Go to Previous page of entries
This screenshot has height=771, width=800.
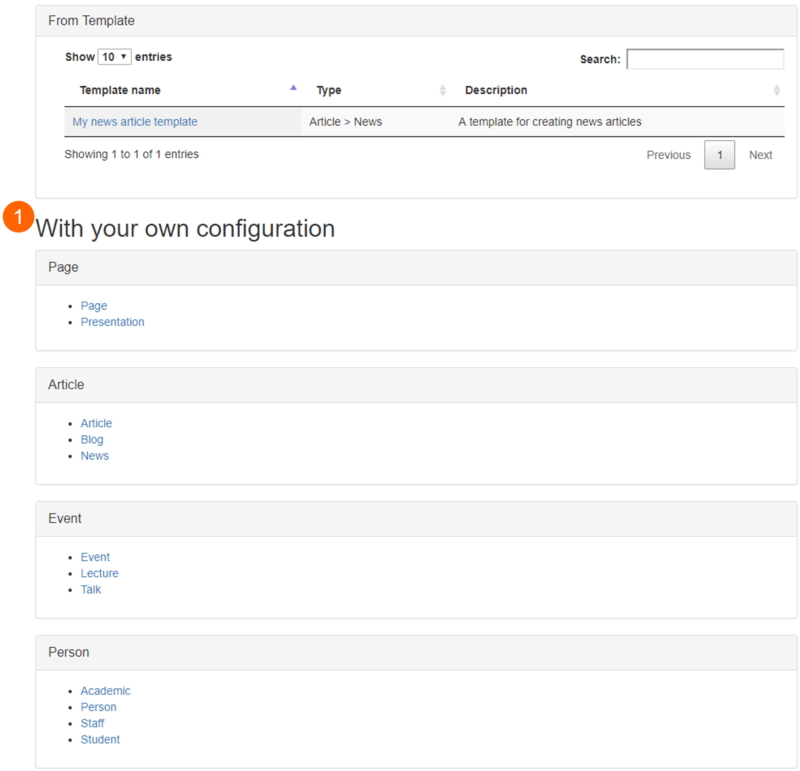(x=668, y=155)
